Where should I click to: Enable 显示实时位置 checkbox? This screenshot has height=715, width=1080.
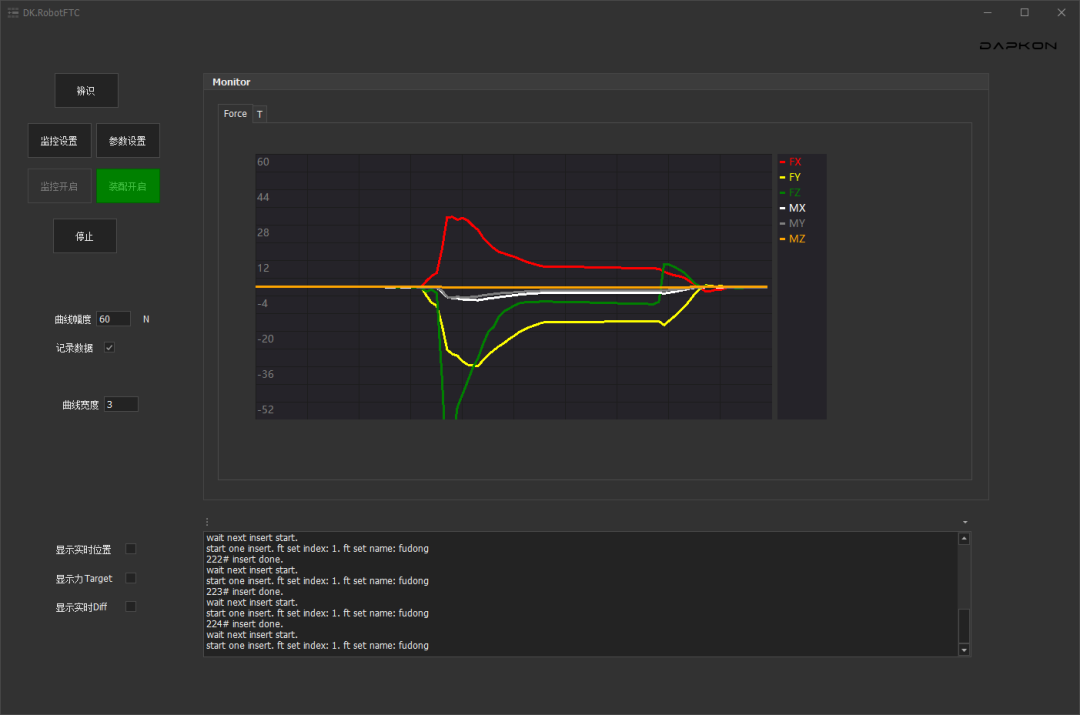point(131,549)
